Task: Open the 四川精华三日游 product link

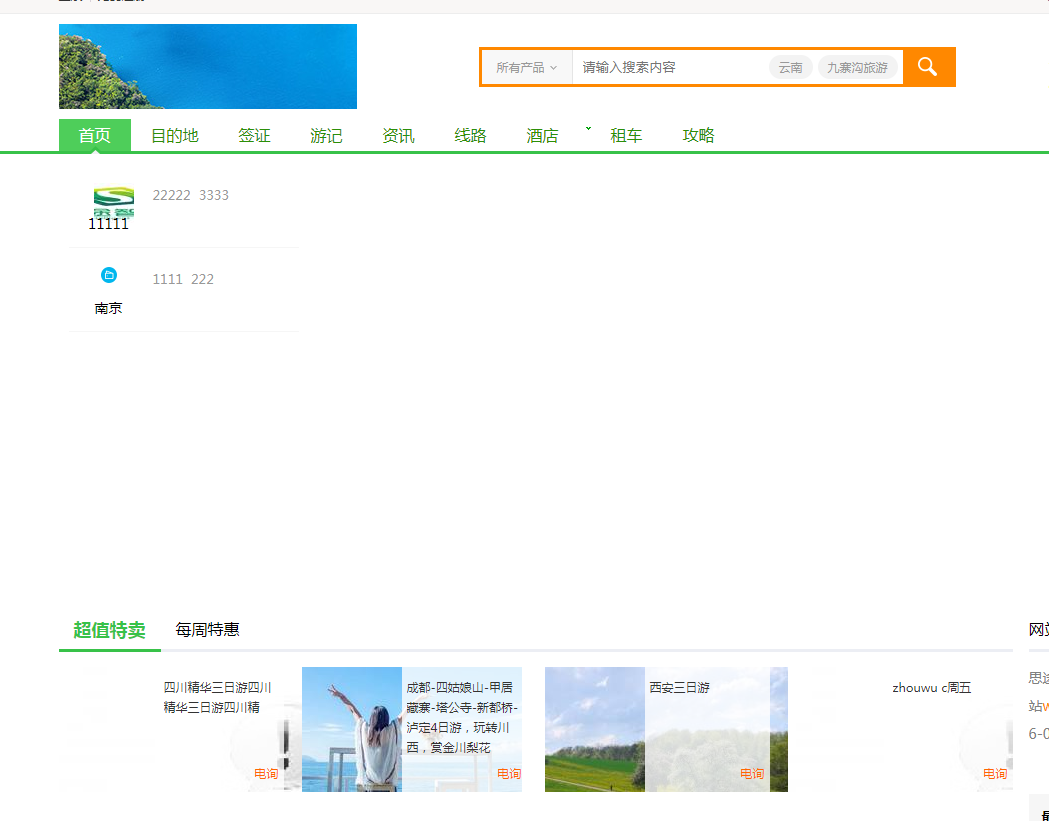Action: point(217,697)
